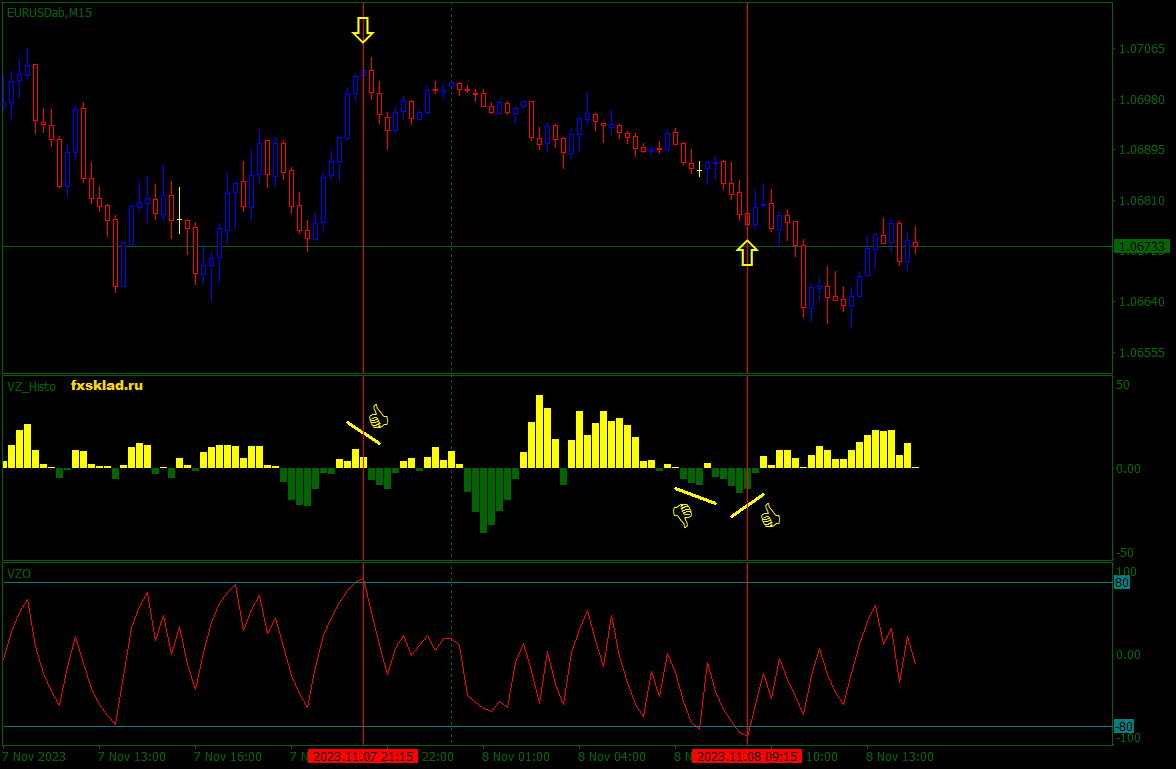
Task: Select the 2023.11.07 21:15 time marker
Action: point(363,756)
